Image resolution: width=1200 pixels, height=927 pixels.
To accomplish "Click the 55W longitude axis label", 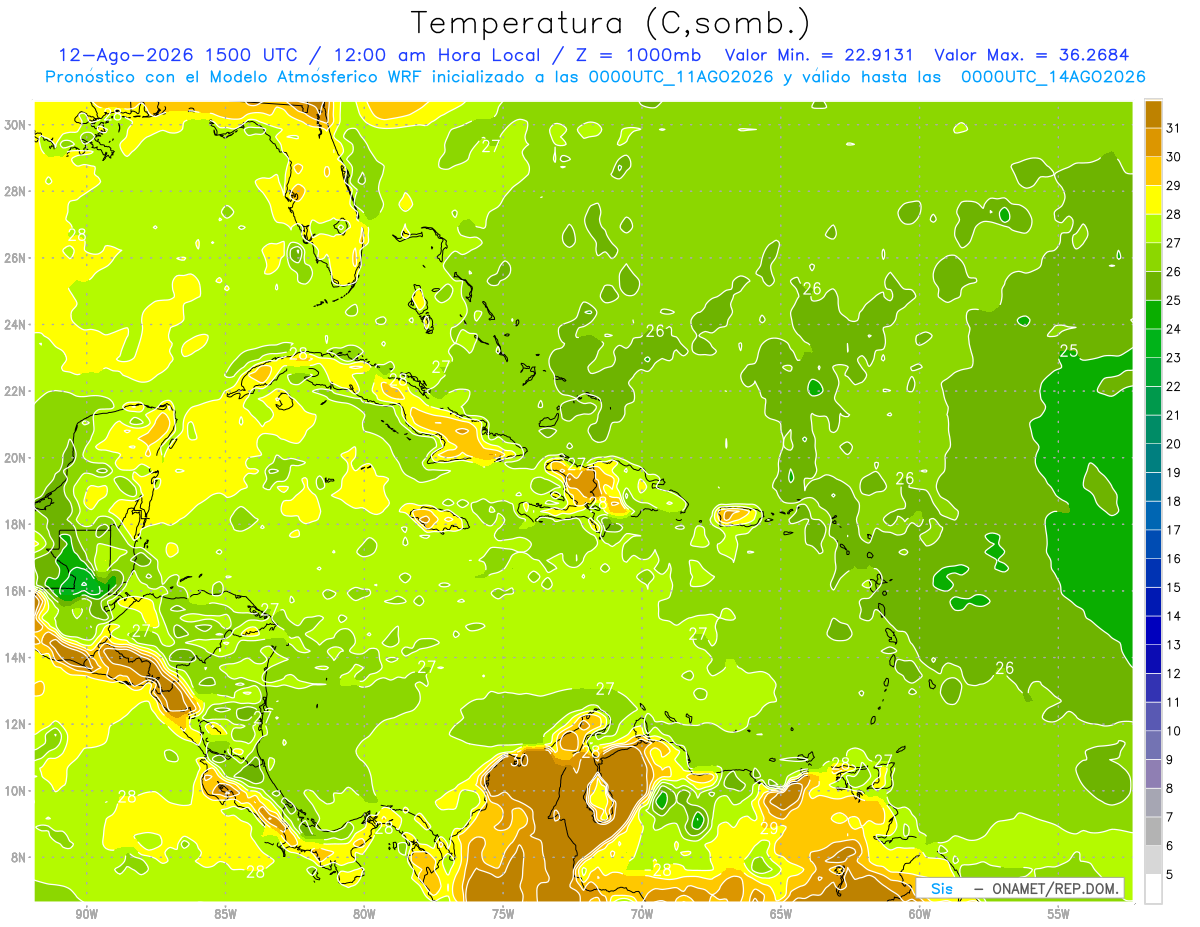I will [1059, 914].
